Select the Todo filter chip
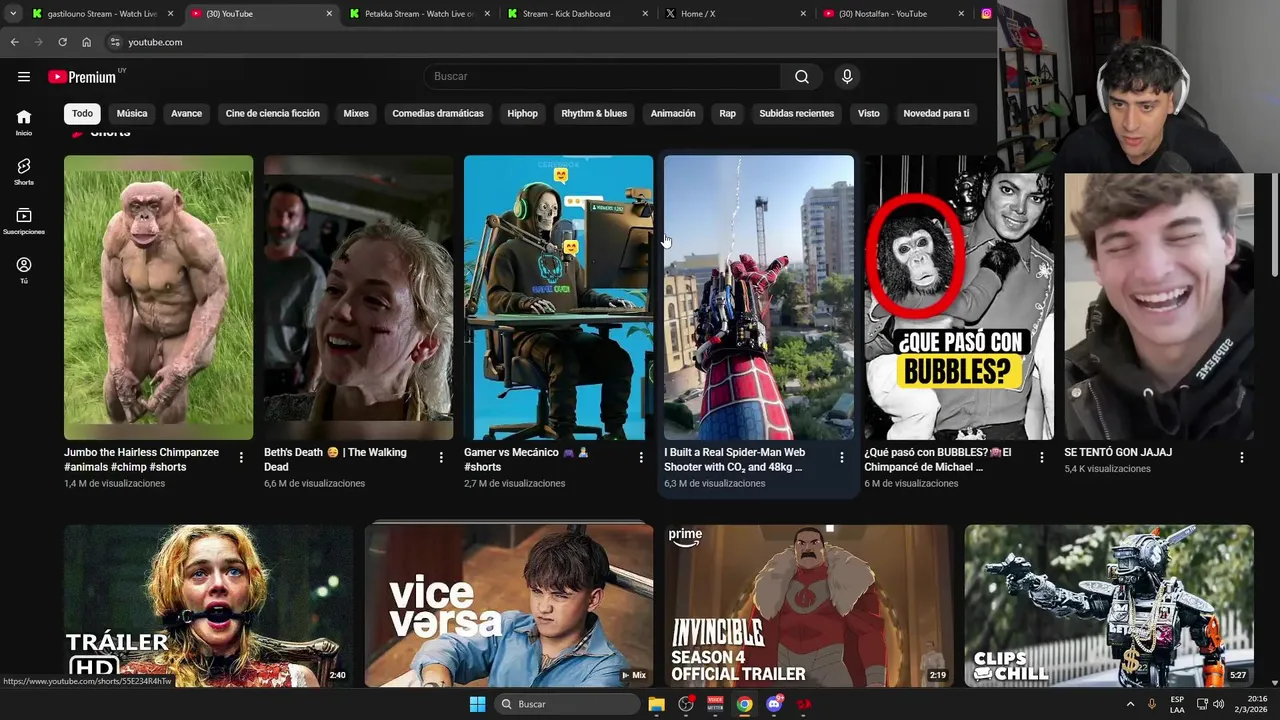Viewport: 1280px width, 720px height. point(82,113)
